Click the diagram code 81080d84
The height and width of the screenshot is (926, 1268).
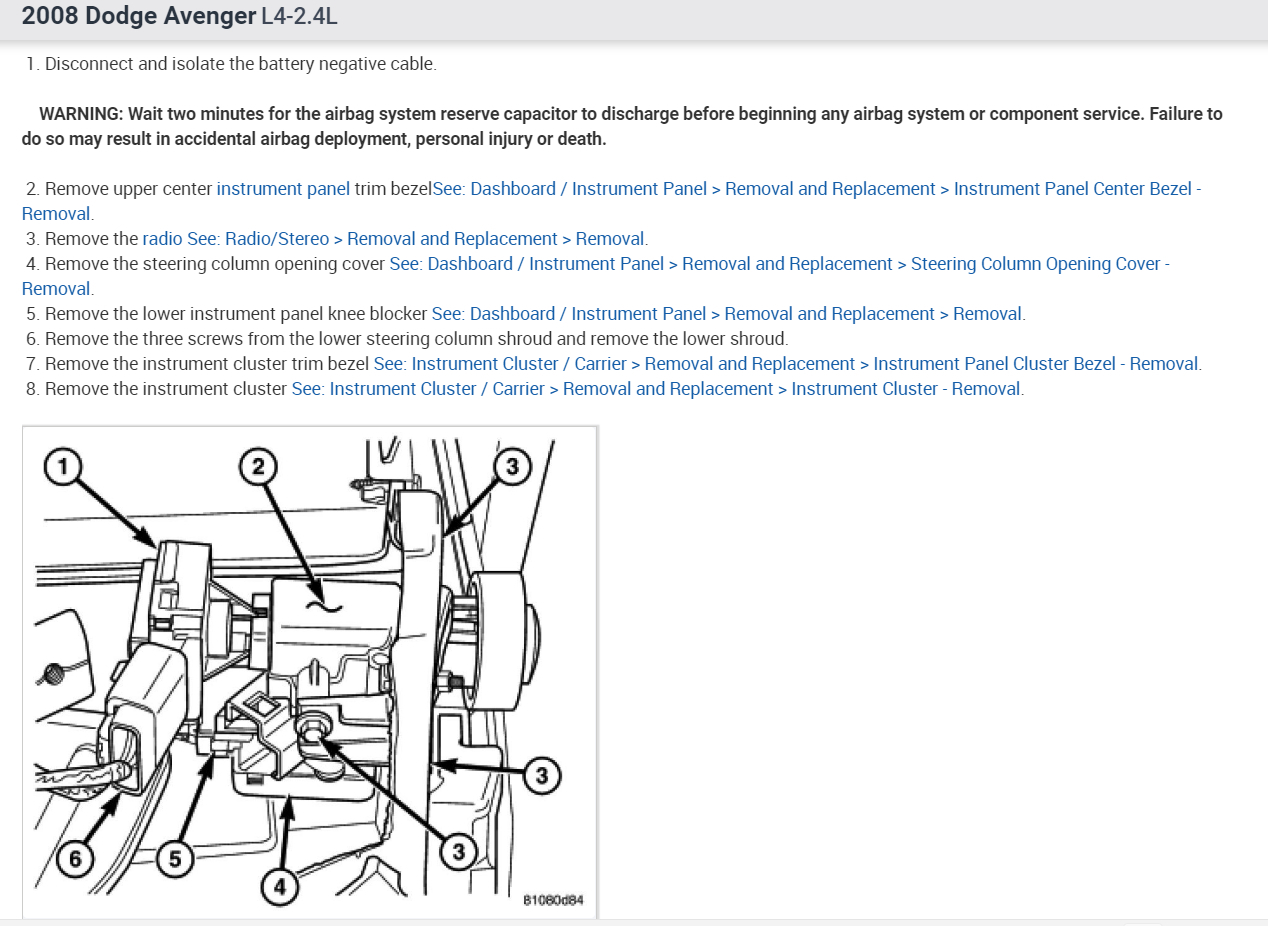(553, 901)
